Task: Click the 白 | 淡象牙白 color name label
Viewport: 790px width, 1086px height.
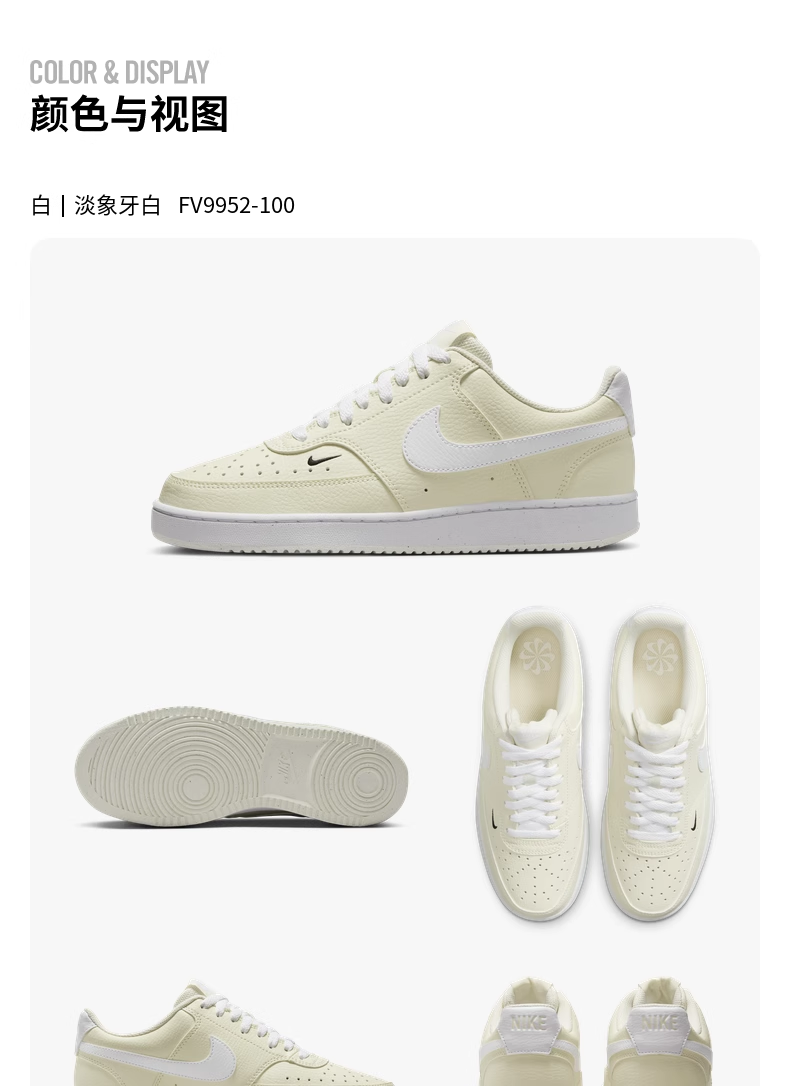Action: tap(96, 206)
